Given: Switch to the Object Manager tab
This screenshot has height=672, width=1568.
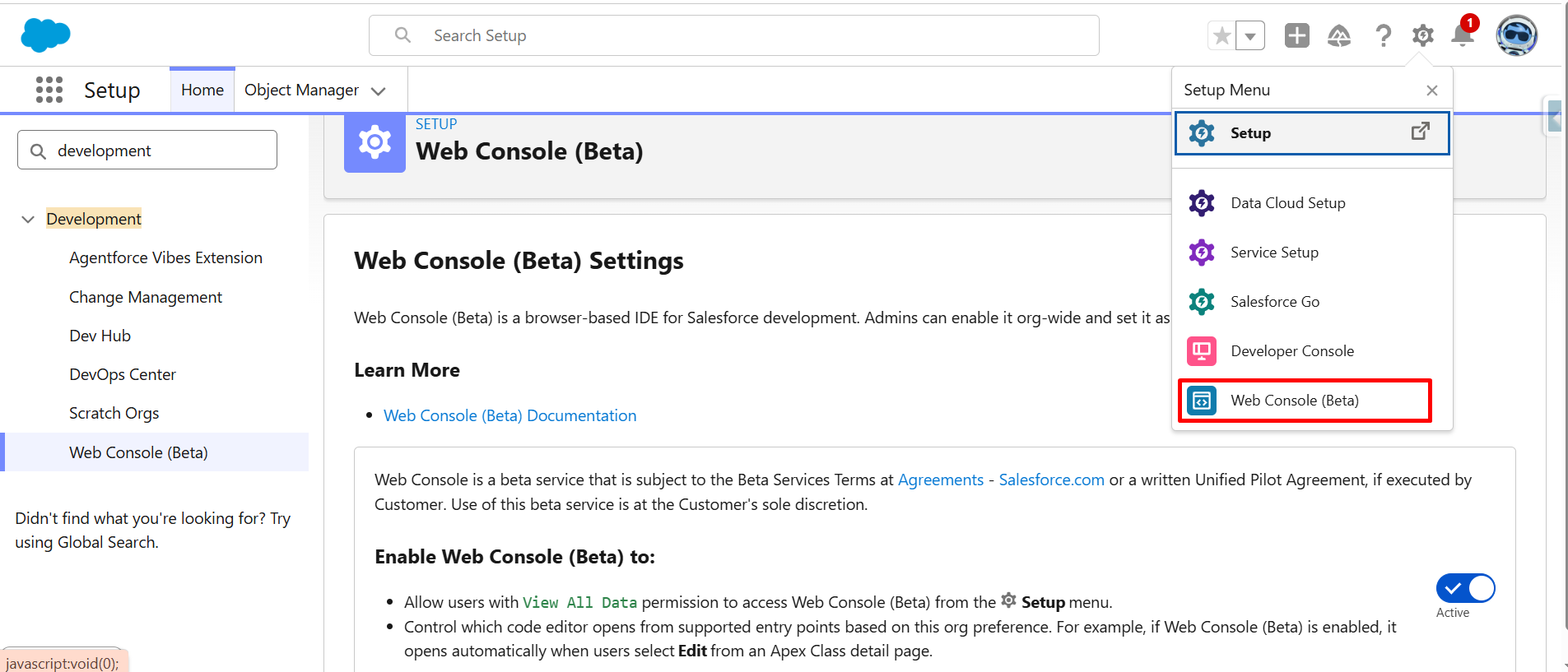Looking at the screenshot, I should point(301,90).
